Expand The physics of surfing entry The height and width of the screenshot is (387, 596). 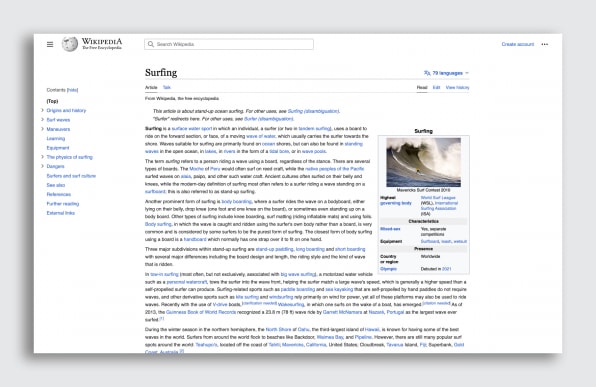point(42,157)
